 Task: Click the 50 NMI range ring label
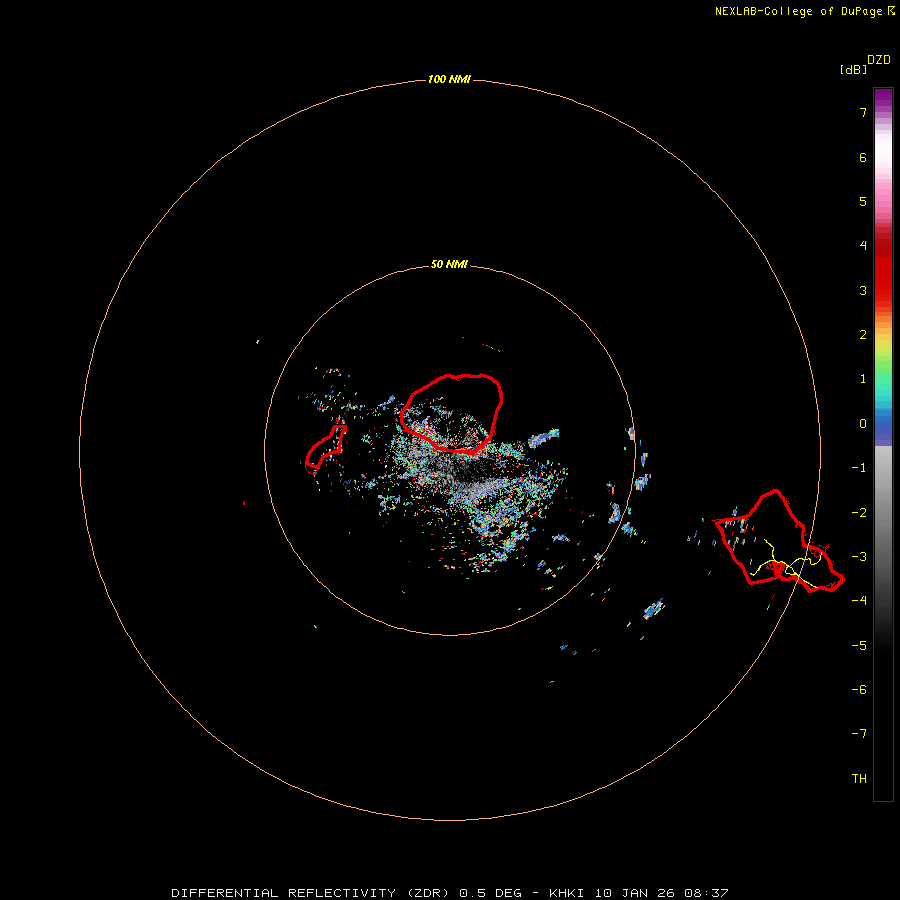pos(449,264)
